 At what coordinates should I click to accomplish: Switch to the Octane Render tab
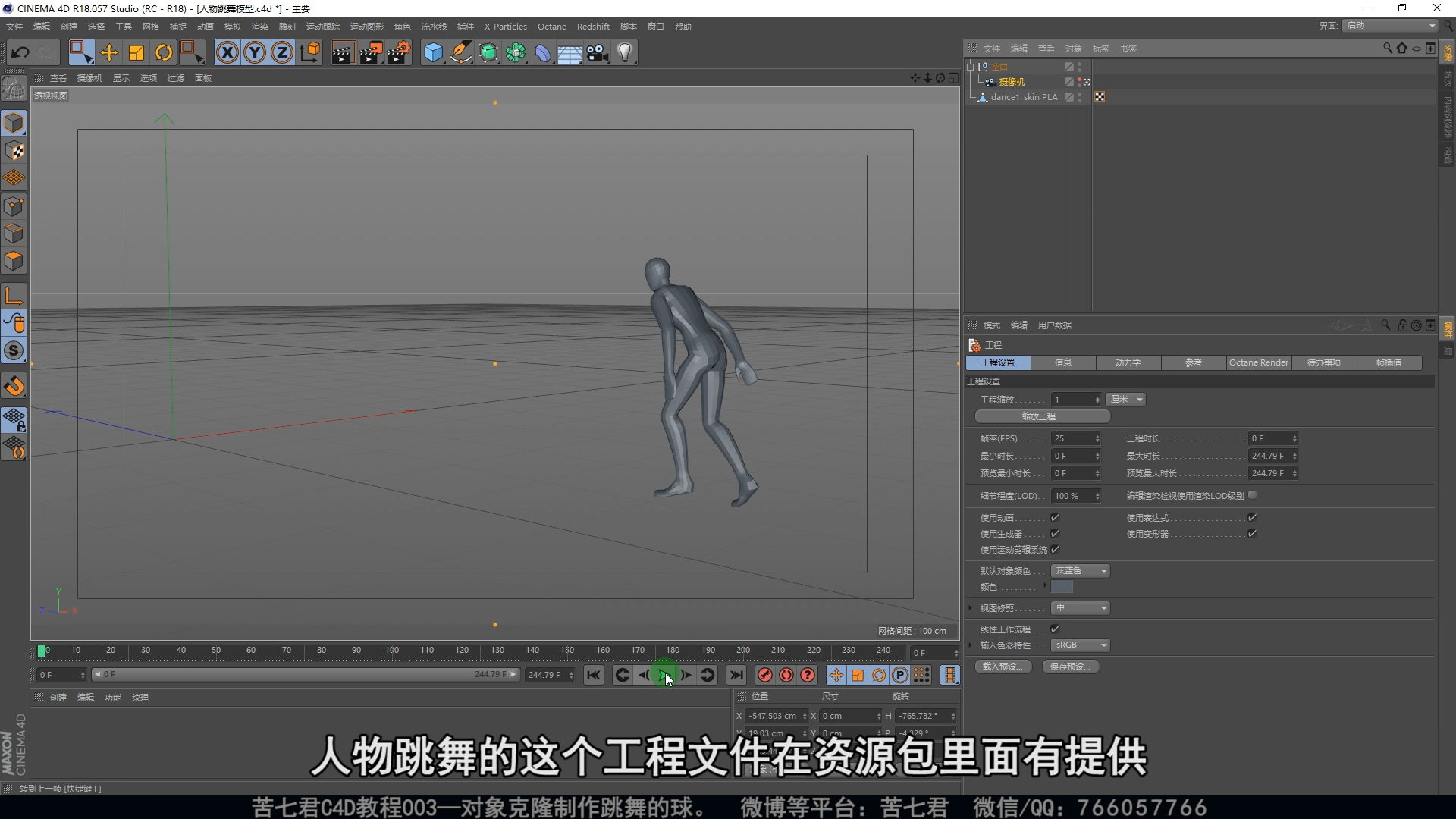(1259, 362)
